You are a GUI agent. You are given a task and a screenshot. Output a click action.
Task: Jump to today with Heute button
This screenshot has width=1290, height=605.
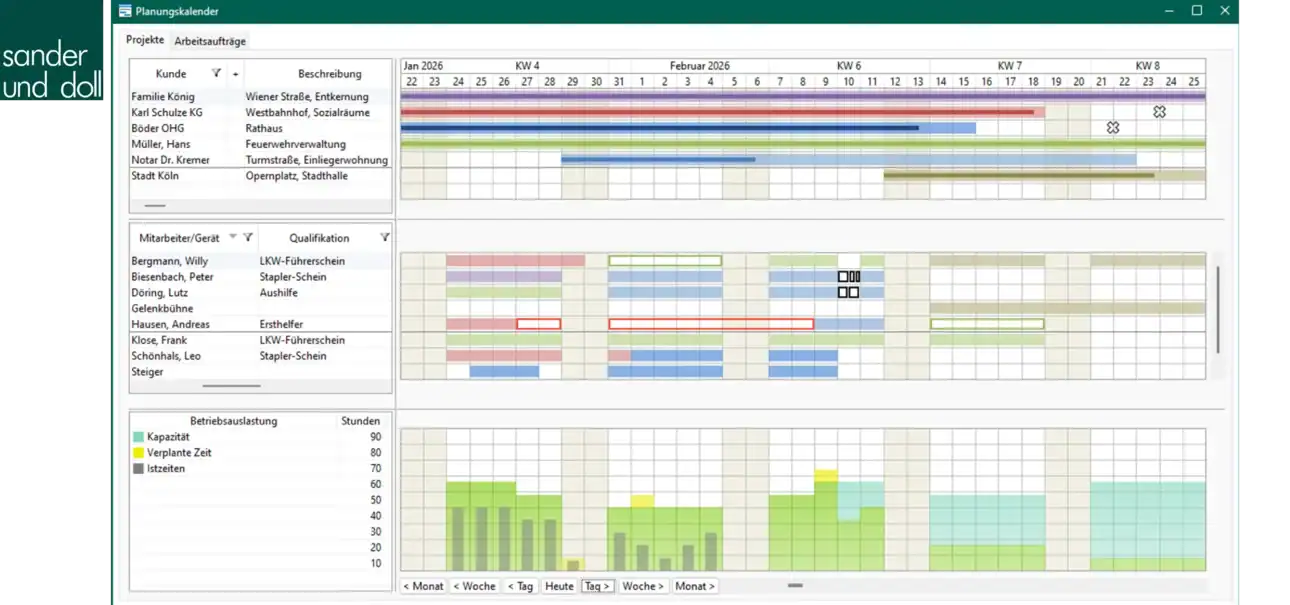(560, 586)
